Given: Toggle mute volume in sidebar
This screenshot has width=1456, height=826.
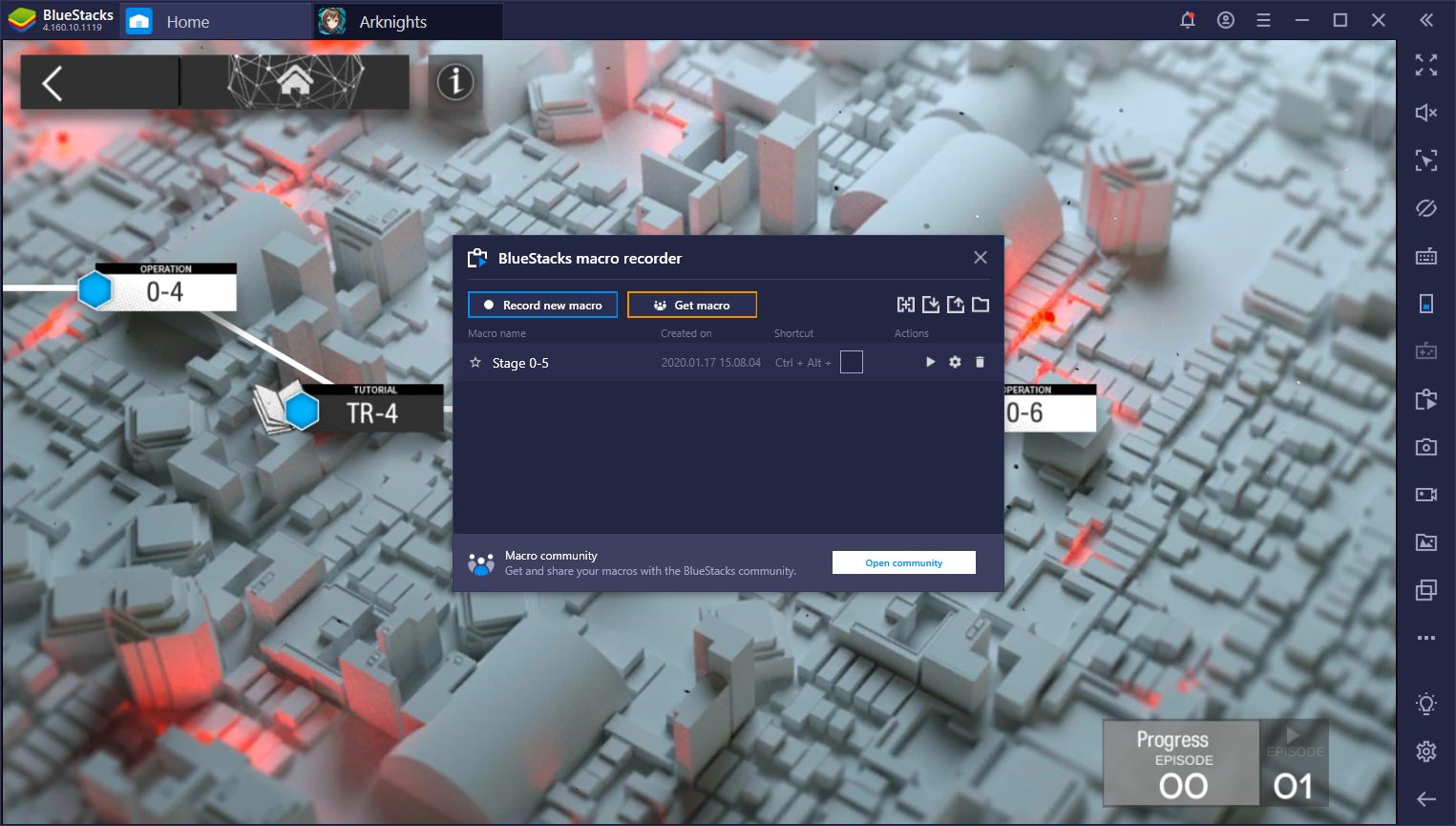Looking at the screenshot, I should point(1426,113).
